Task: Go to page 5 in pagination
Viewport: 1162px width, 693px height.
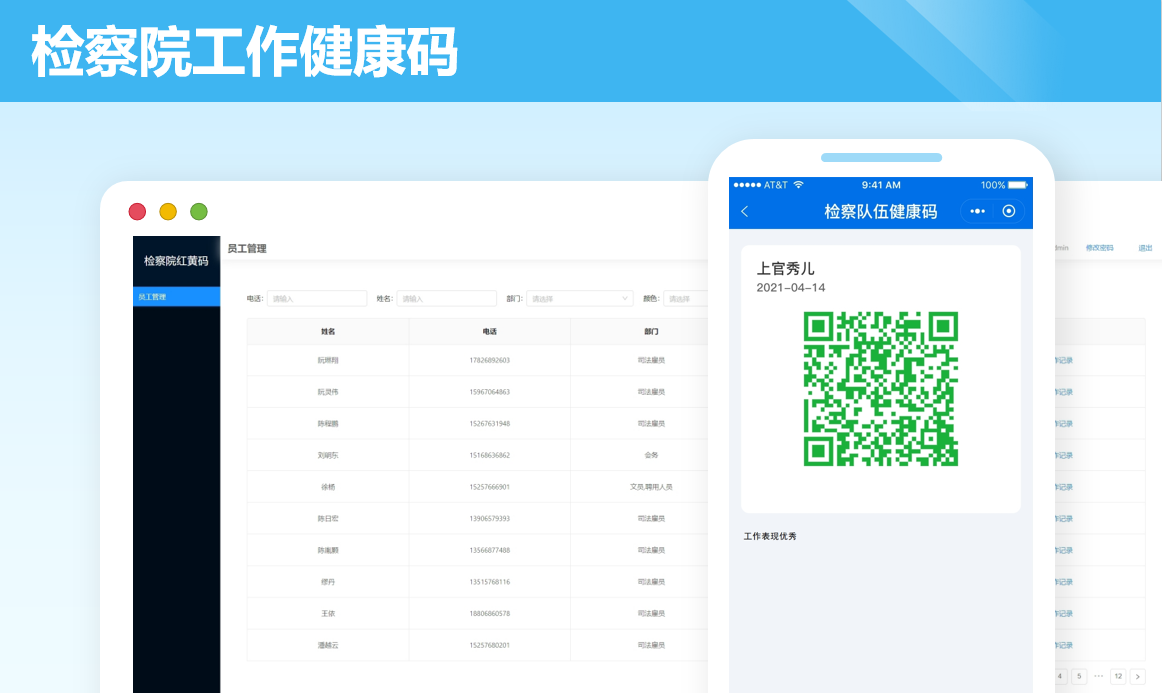Action: 1079,676
